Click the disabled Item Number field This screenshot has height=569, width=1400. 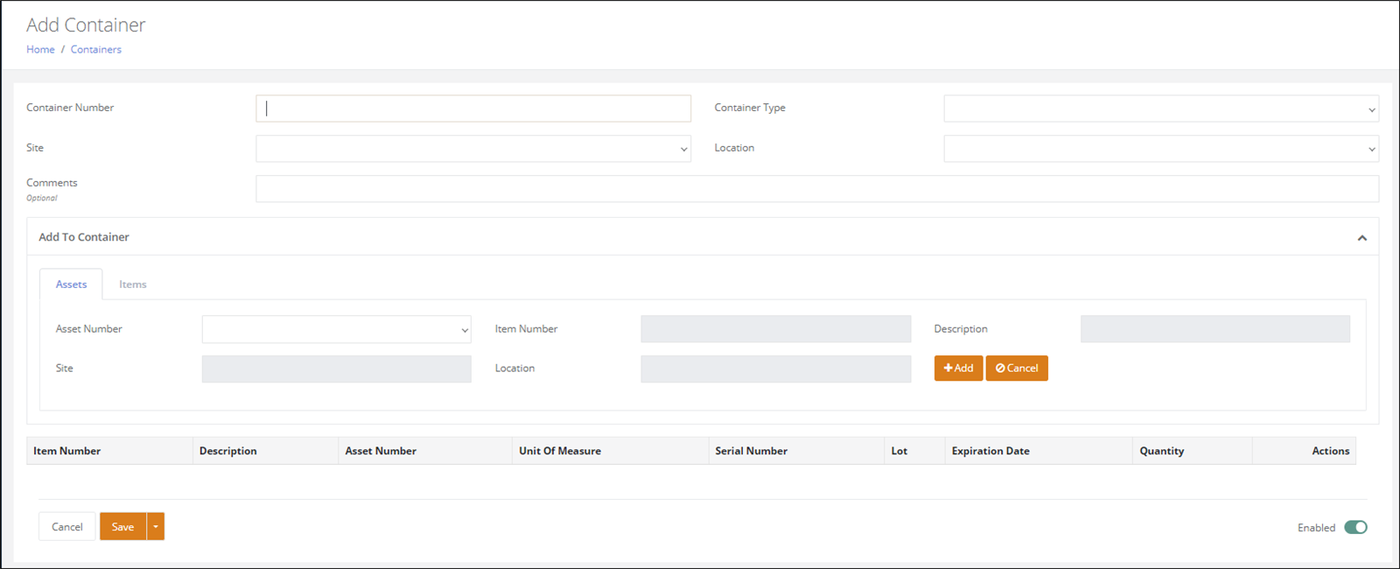point(776,329)
